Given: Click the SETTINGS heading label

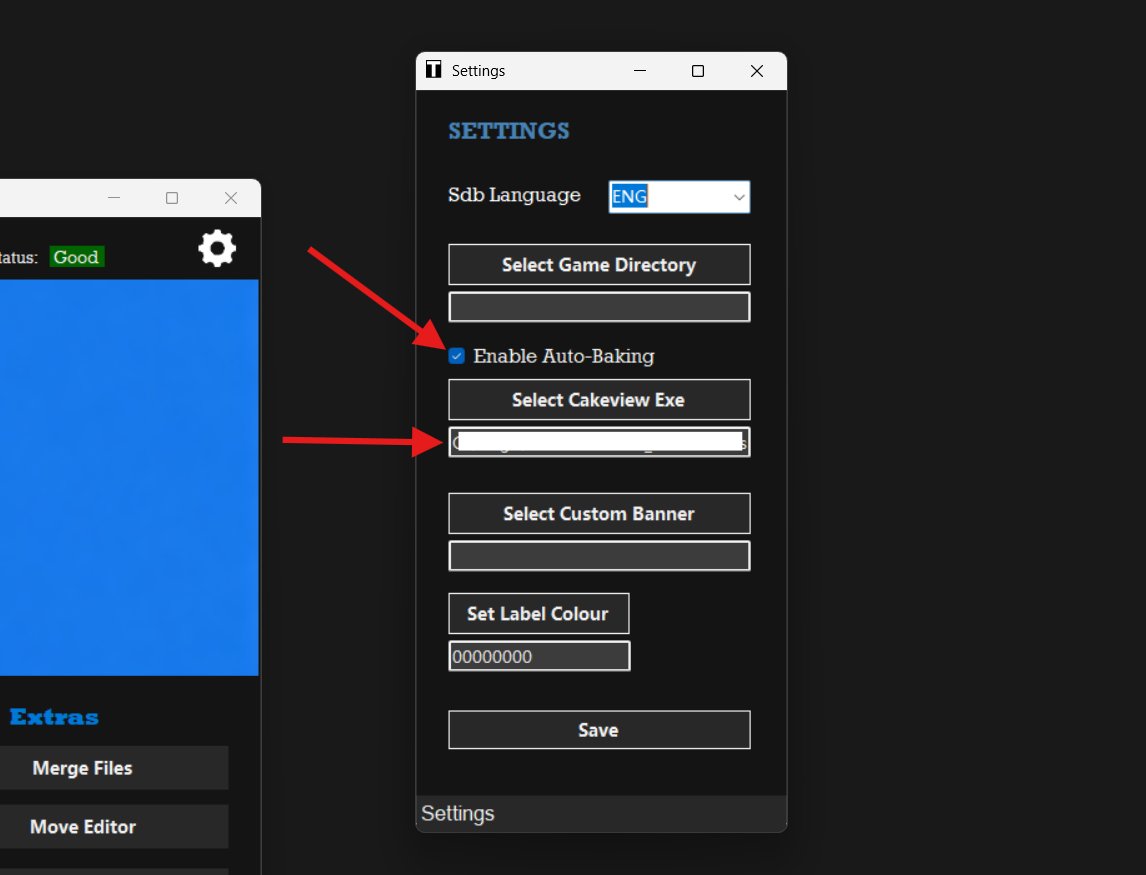Looking at the screenshot, I should [508, 130].
